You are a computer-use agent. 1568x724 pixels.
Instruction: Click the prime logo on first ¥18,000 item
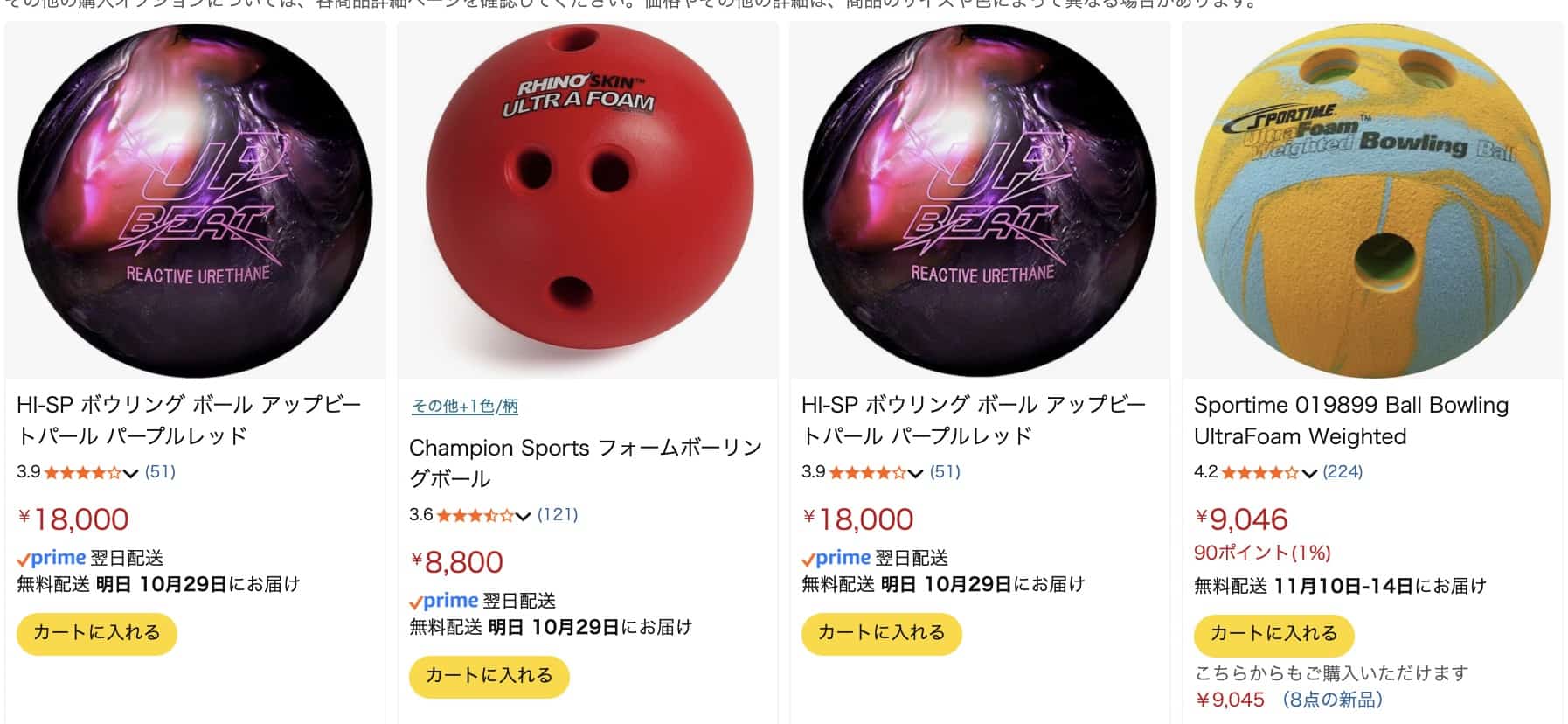click(52, 558)
